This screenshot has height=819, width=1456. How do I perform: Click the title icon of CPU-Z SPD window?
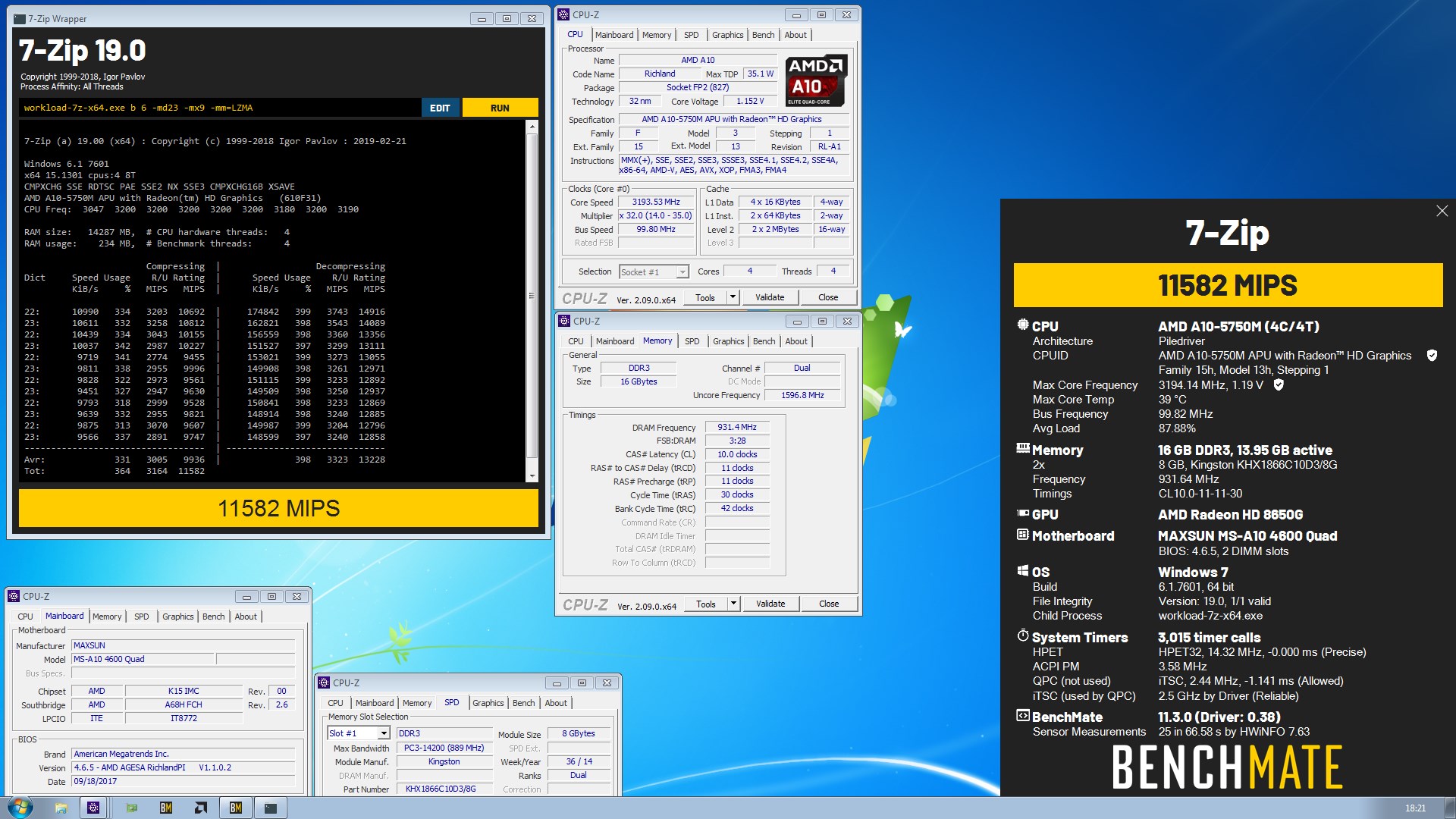[x=324, y=682]
